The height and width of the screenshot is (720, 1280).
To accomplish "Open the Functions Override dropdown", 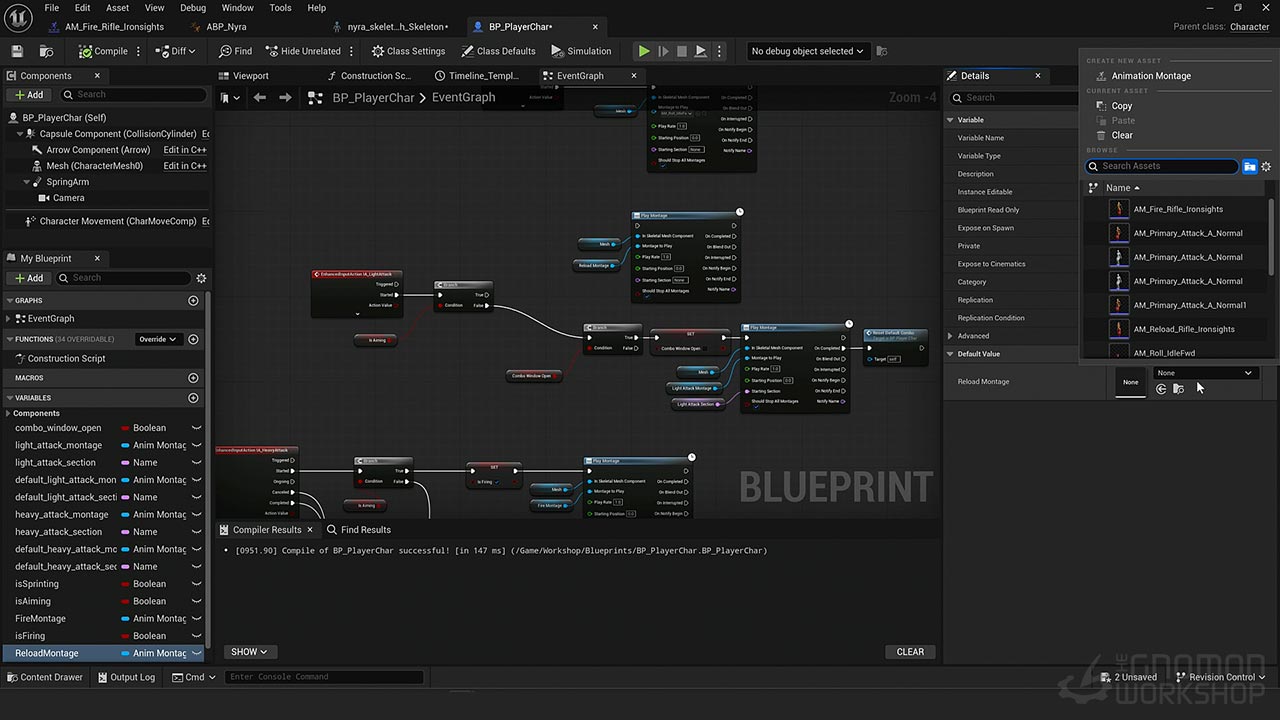I will click(158, 339).
